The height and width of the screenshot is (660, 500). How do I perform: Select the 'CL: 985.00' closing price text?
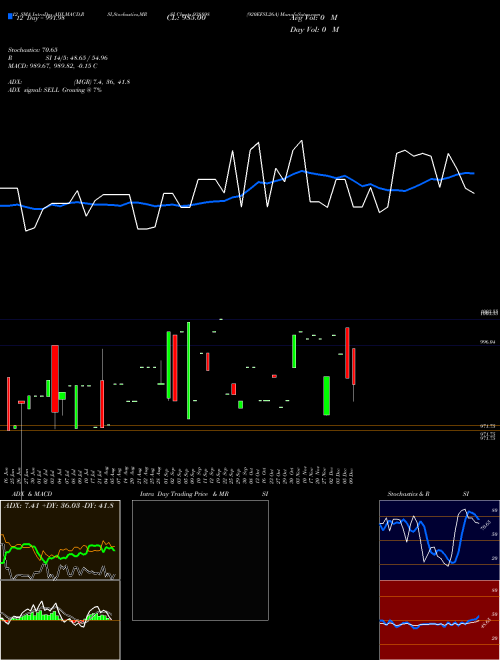(x=186, y=18)
